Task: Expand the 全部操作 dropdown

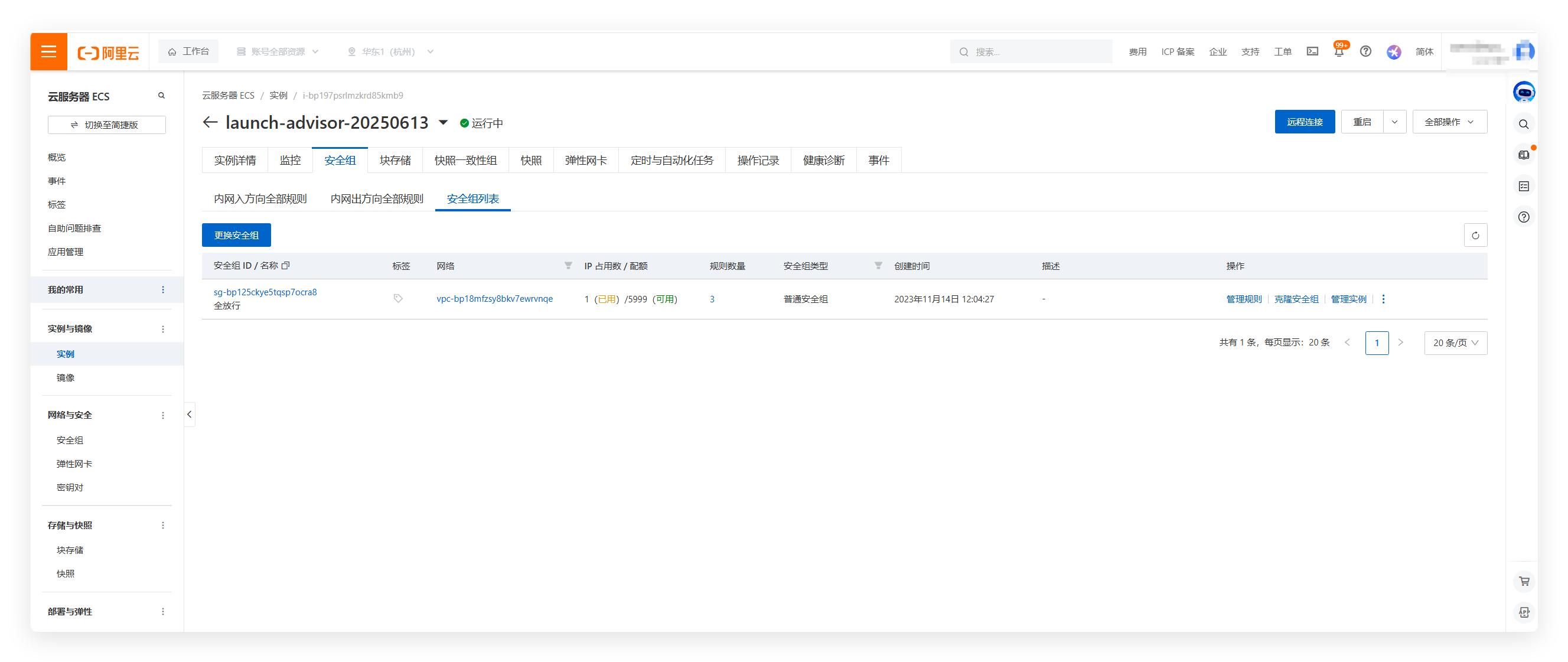Action: (1449, 122)
